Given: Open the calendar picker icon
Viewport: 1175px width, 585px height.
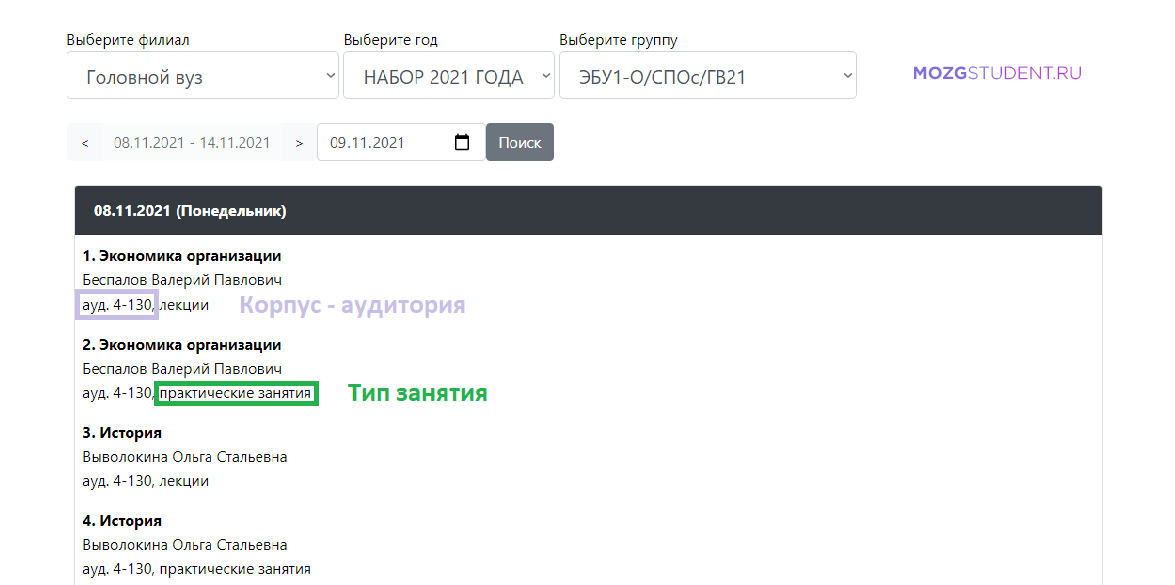Looking at the screenshot, I should pos(462,142).
